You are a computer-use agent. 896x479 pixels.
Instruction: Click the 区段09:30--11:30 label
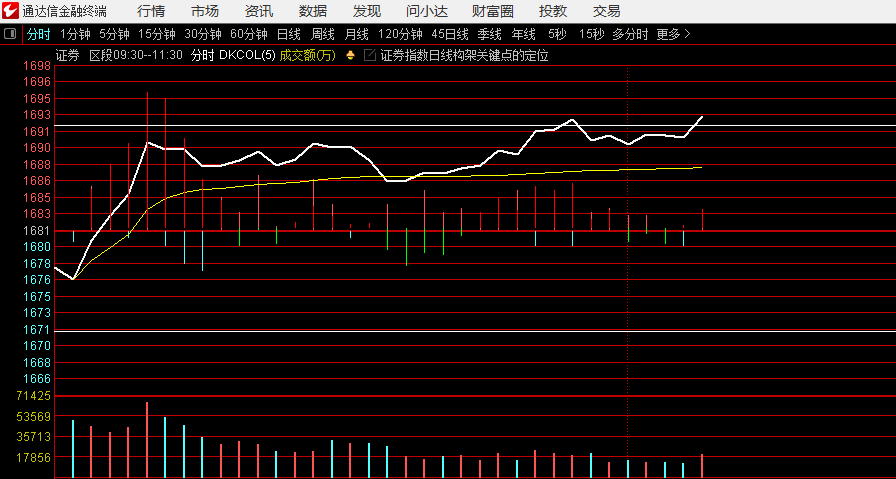pyautogui.click(x=136, y=55)
